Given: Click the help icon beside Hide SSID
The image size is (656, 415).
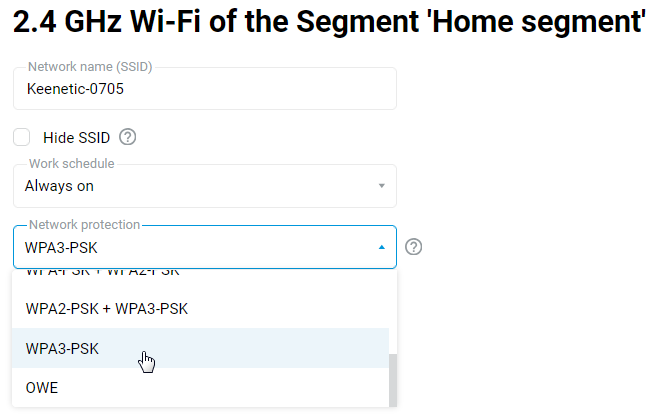Looking at the screenshot, I should [x=127, y=137].
